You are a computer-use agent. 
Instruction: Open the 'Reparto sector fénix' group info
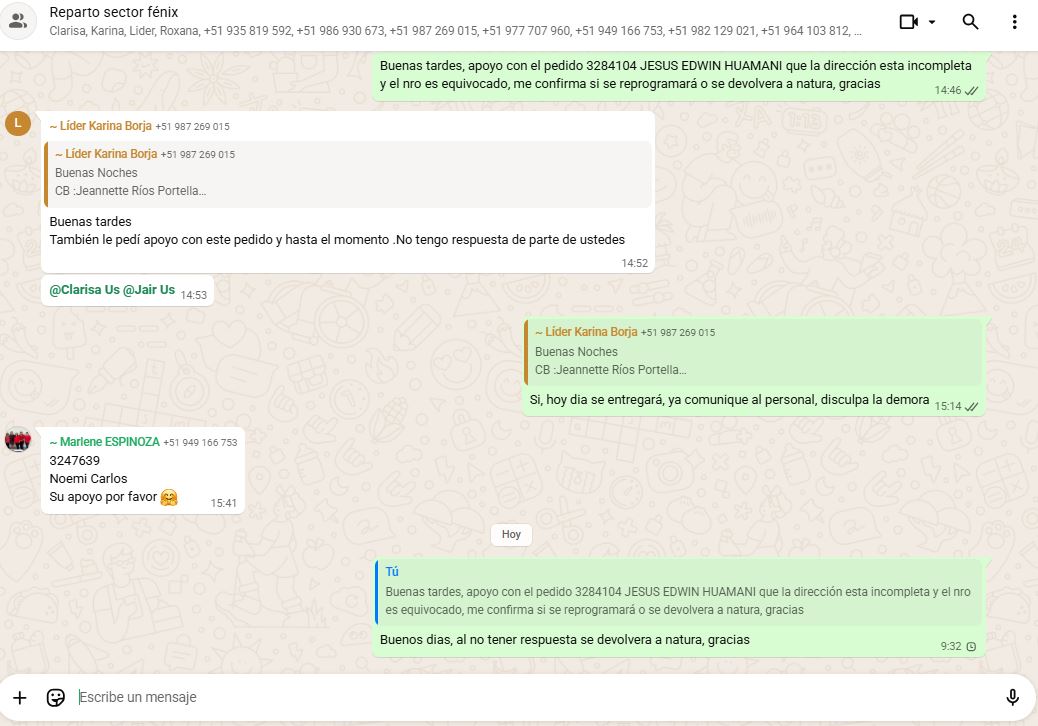click(x=114, y=13)
